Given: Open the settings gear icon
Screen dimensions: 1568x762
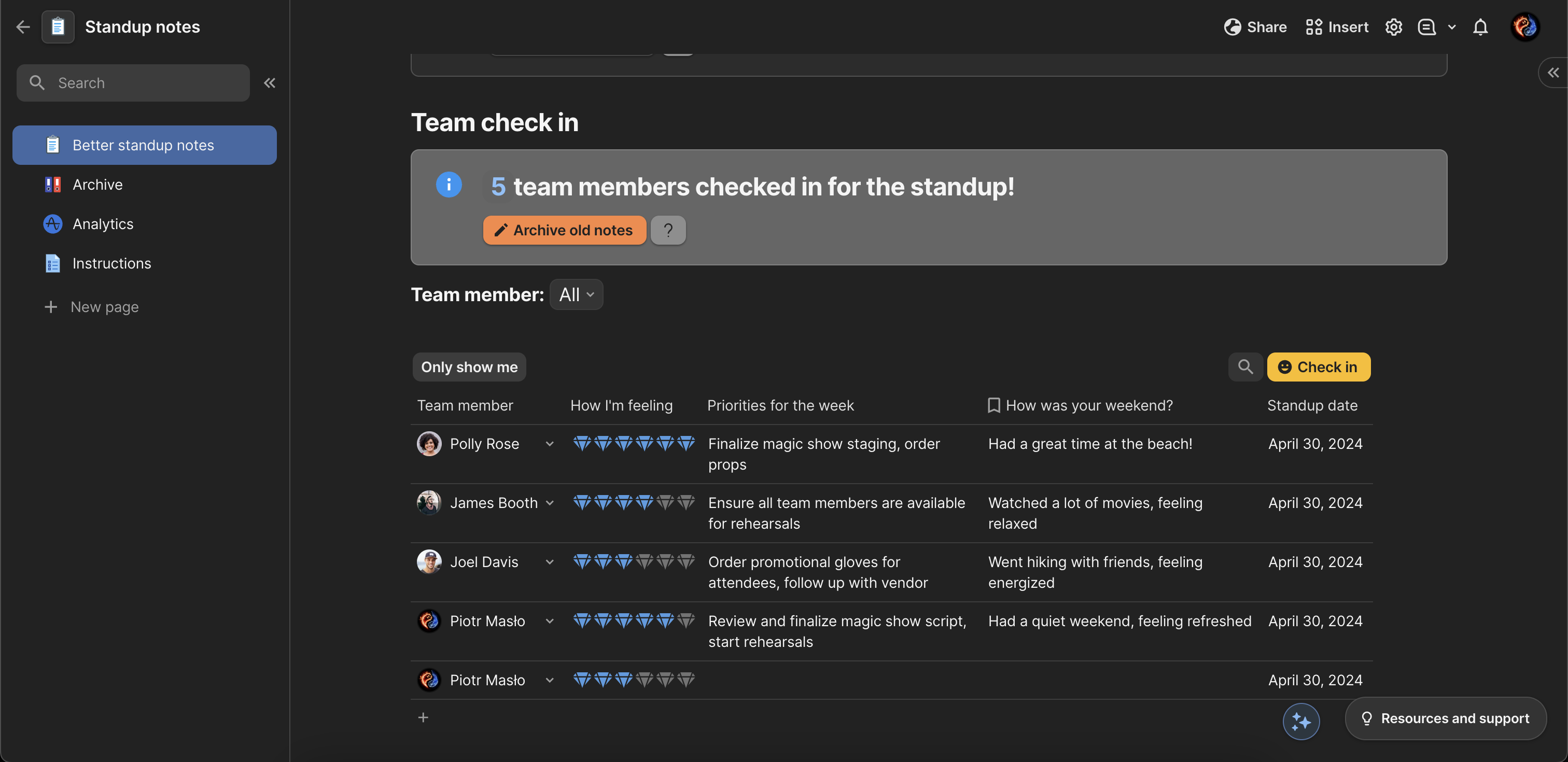Looking at the screenshot, I should 1393,27.
